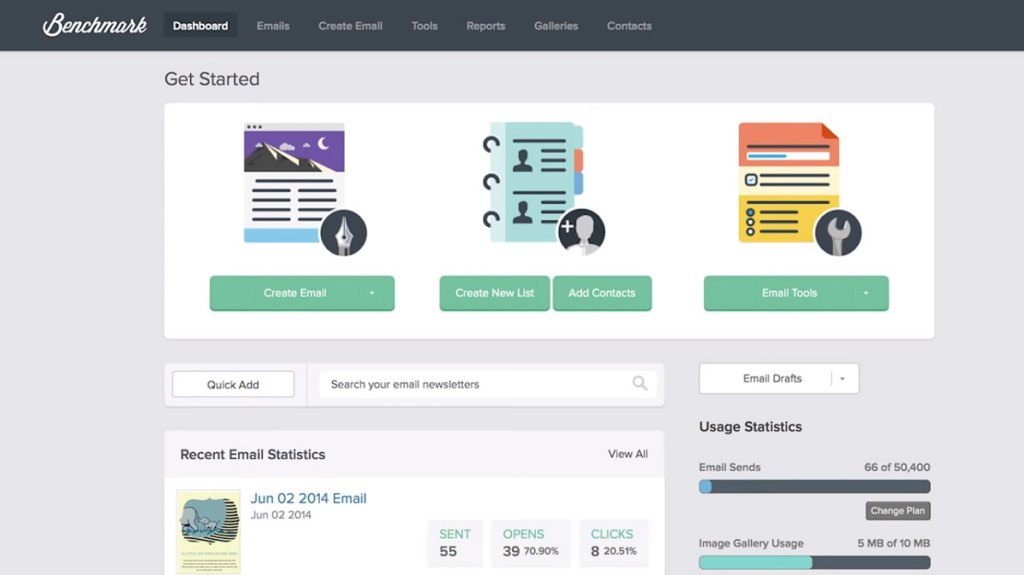
Task: Open the Tools menu
Action: pyautogui.click(x=424, y=25)
